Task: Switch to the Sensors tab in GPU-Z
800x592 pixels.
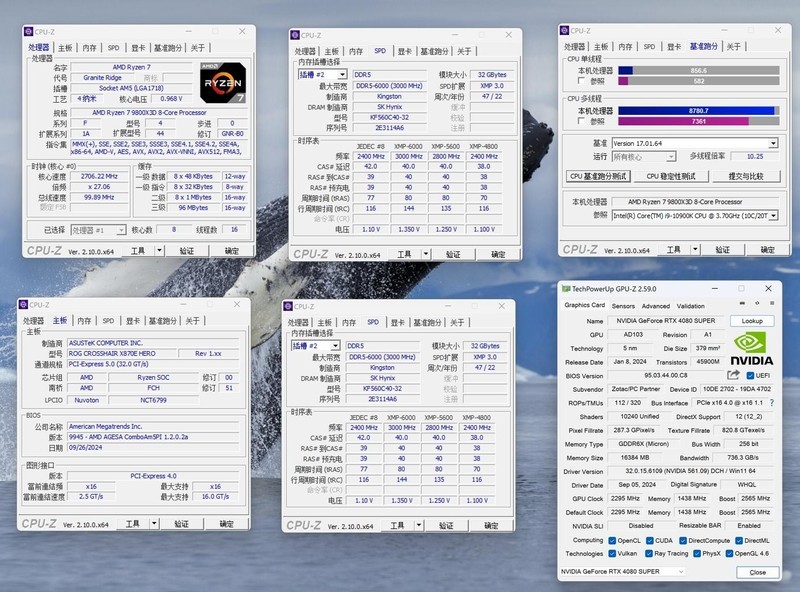Action: tap(622, 306)
